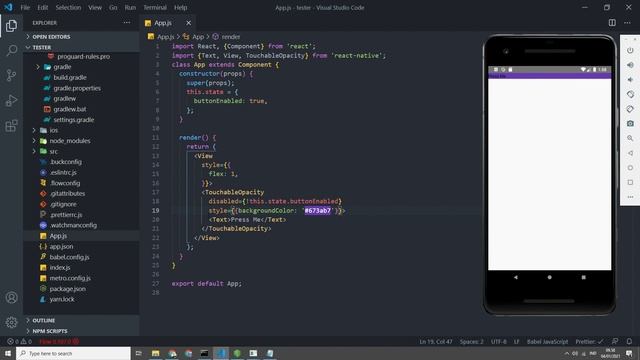This screenshot has height=360, width=640.
Task: Change language mode Babel JavaScript
Action: click(547, 341)
